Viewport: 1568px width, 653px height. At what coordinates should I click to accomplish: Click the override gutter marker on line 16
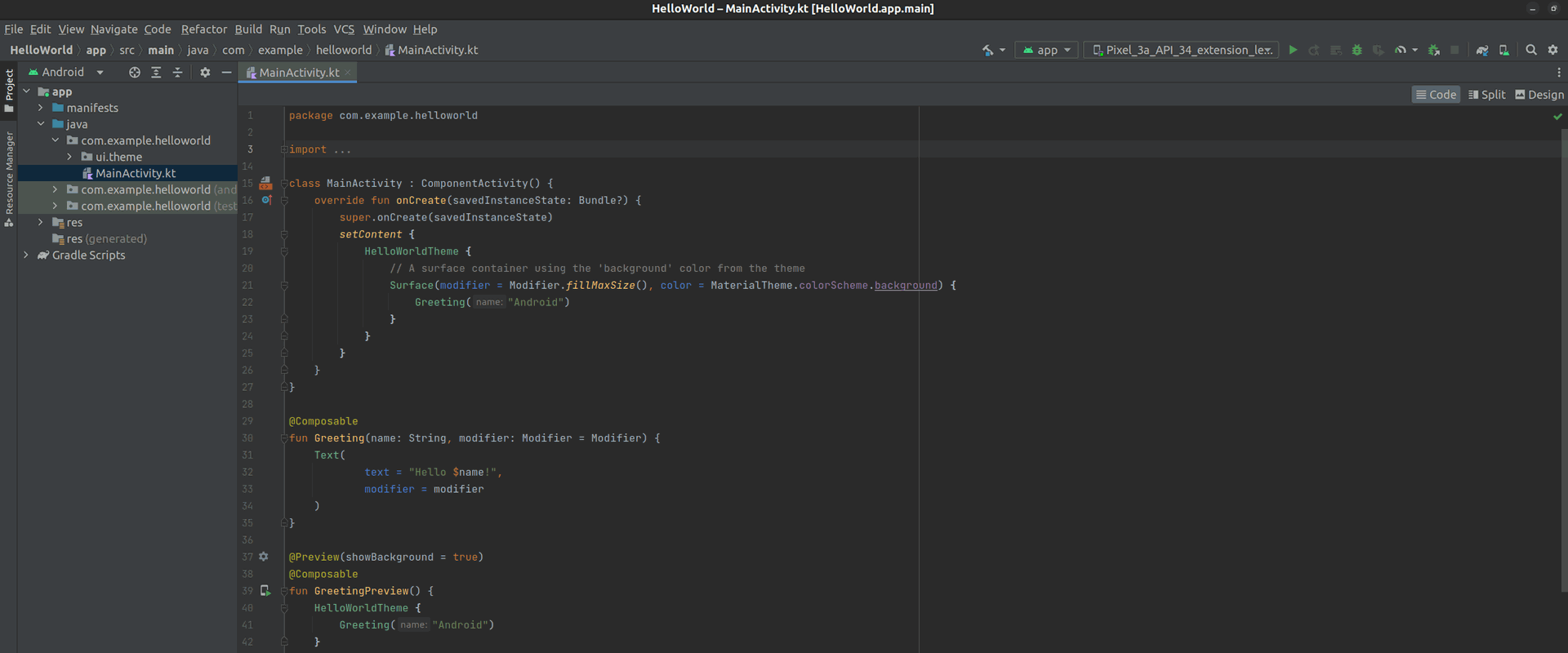tap(266, 200)
